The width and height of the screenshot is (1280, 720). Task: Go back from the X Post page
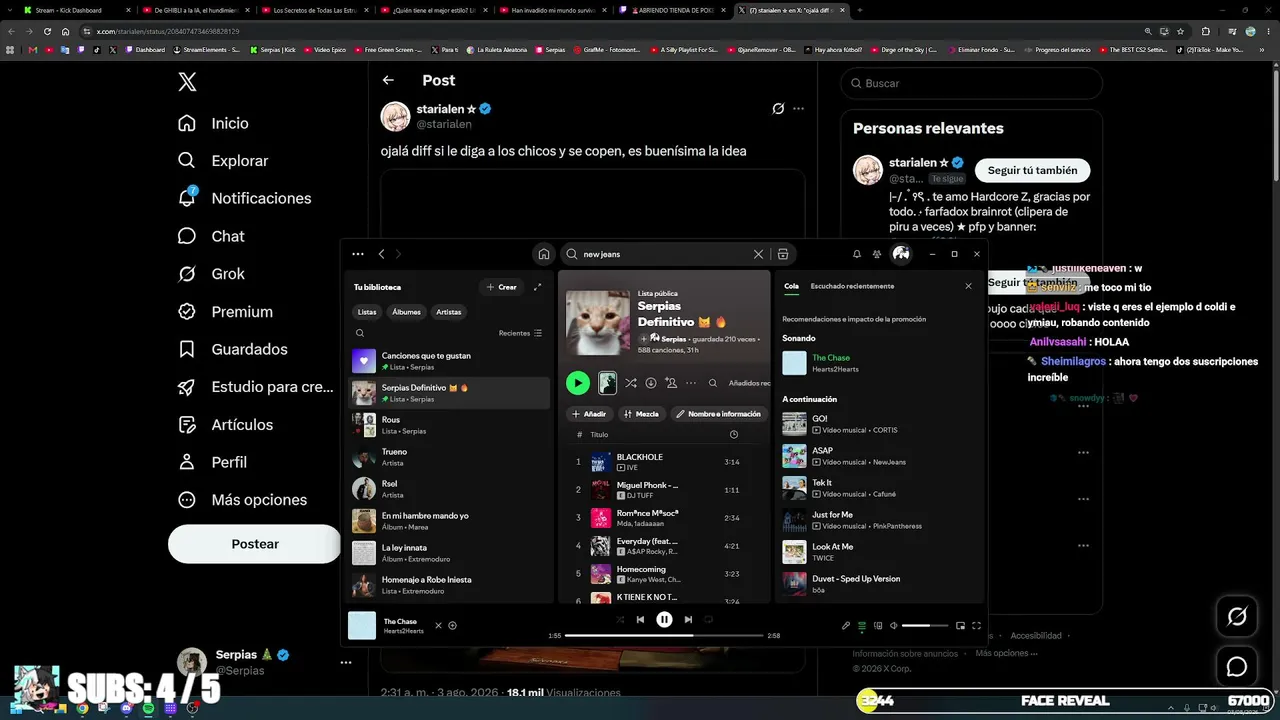coord(388,80)
